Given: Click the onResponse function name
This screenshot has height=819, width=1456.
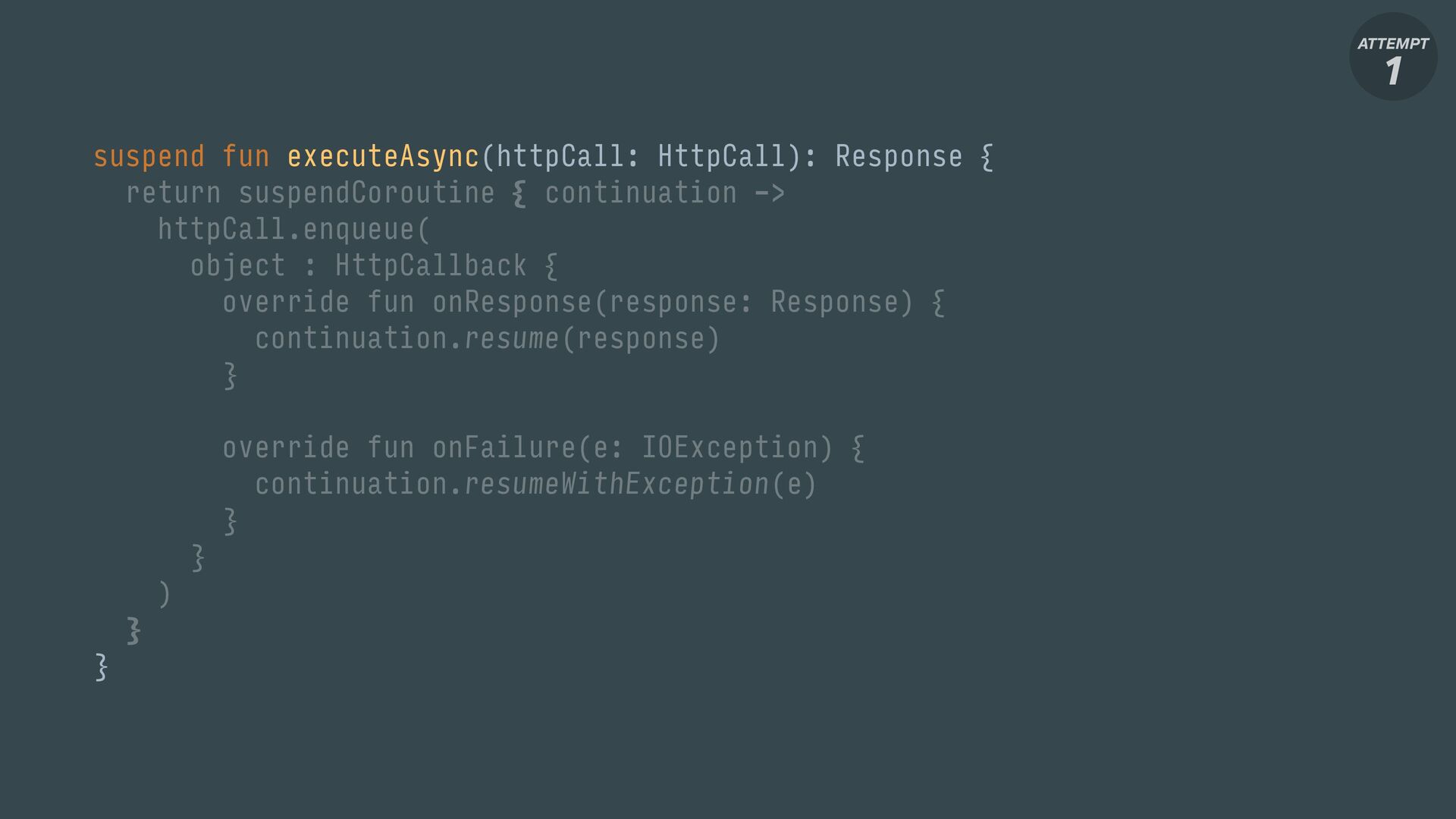Looking at the screenshot, I should pyautogui.click(x=512, y=302).
